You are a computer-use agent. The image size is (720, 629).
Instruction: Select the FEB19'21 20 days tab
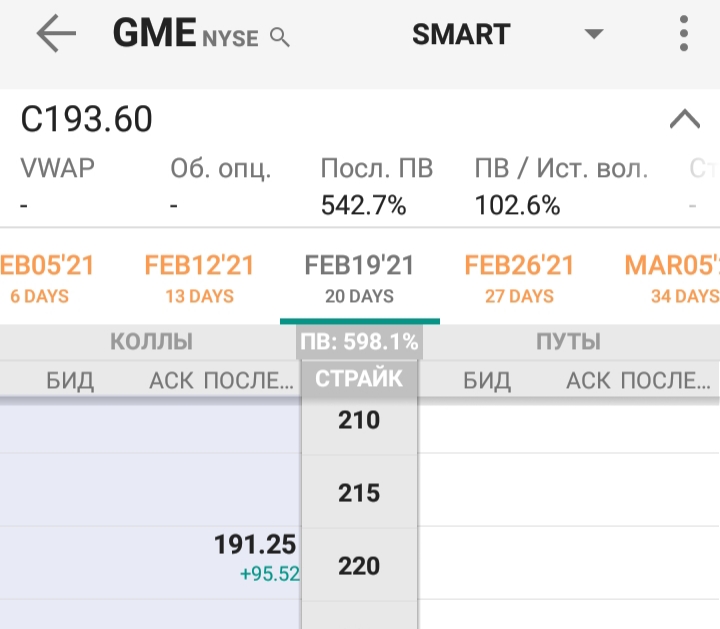click(359, 278)
